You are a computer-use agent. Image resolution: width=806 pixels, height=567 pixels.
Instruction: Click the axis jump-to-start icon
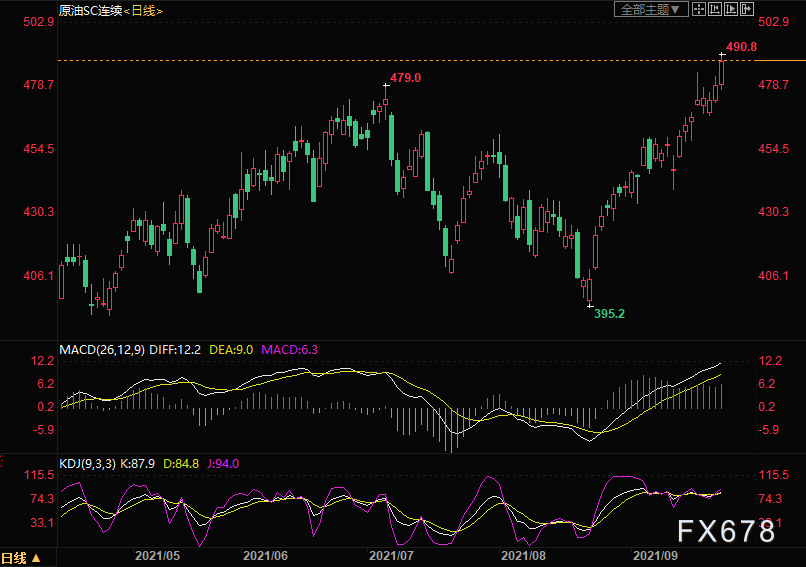point(715,9)
